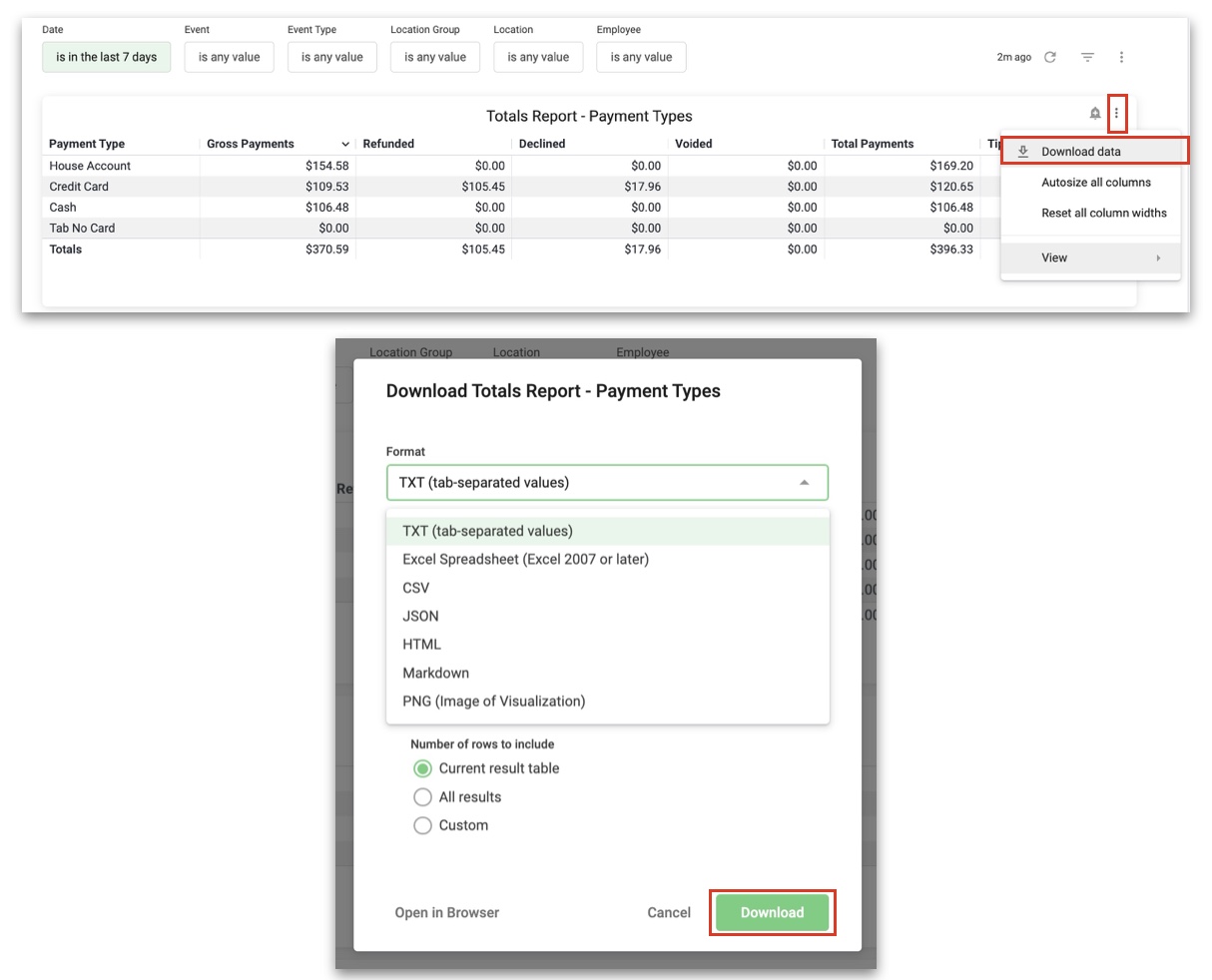This screenshot has height=980, width=1212.
Task: Click the $154.58 gross payments cell
Action: click(327, 166)
